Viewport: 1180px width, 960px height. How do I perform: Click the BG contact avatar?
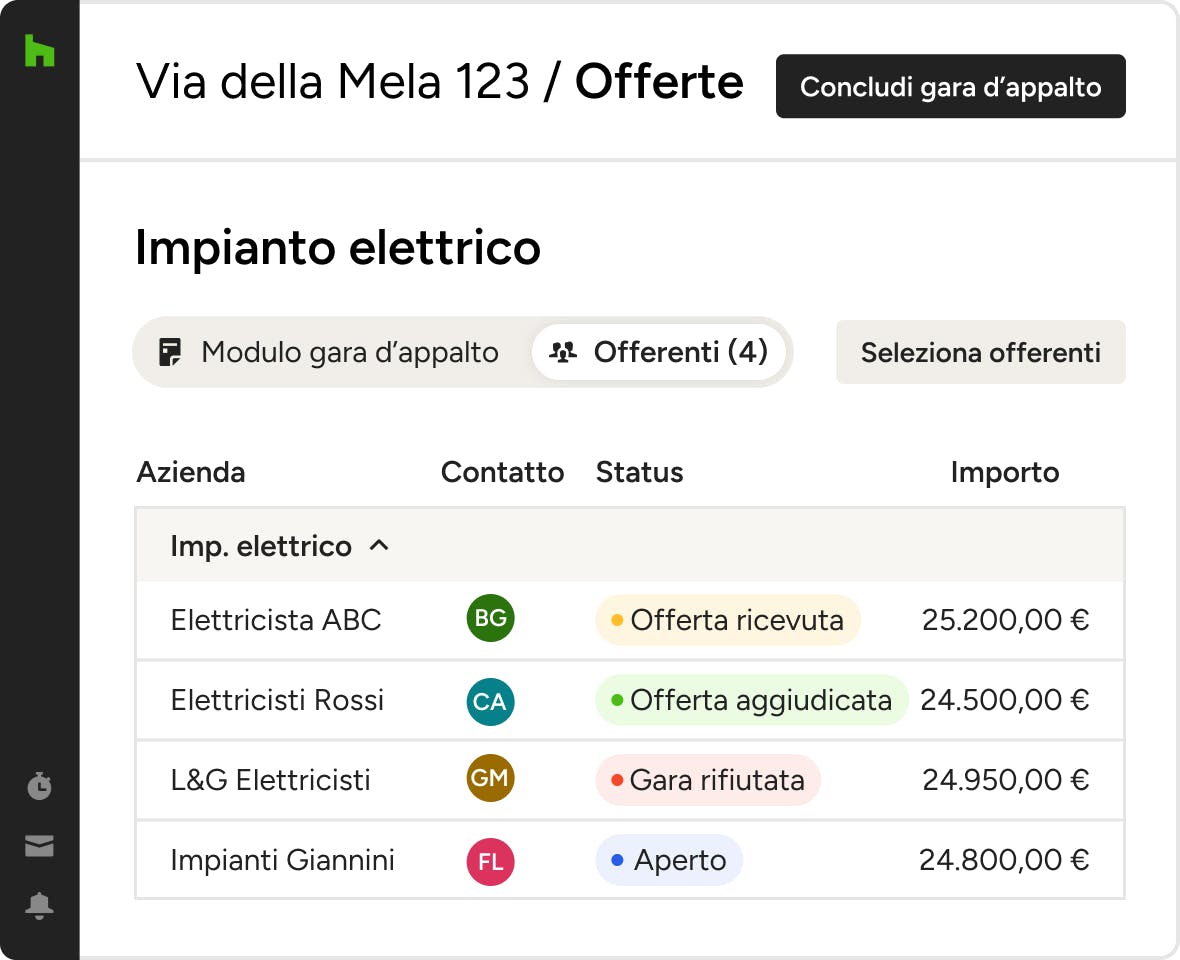(490, 619)
